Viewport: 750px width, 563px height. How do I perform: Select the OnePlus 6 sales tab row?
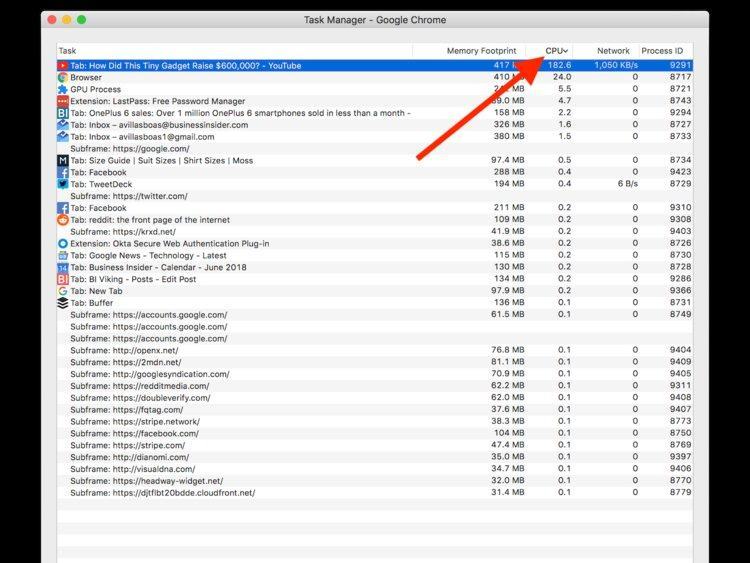[x=375, y=113]
